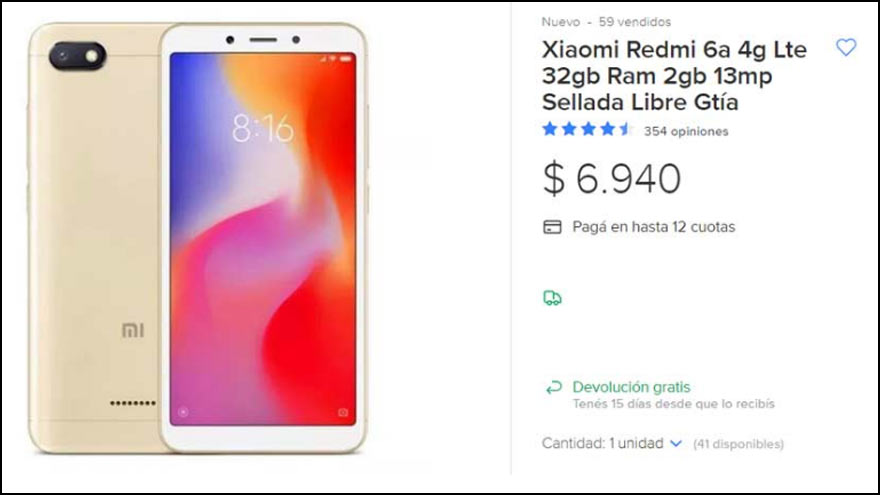
Task: Click the 59 vendidos label
Action: tap(635, 22)
